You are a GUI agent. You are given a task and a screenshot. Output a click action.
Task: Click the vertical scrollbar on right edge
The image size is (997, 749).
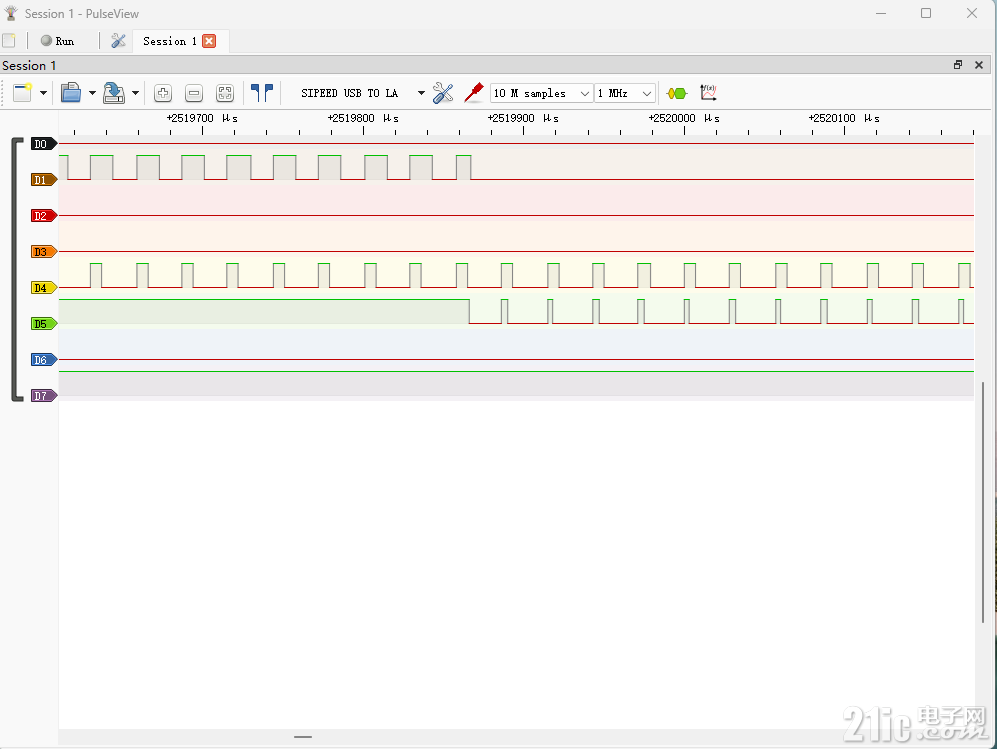983,502
